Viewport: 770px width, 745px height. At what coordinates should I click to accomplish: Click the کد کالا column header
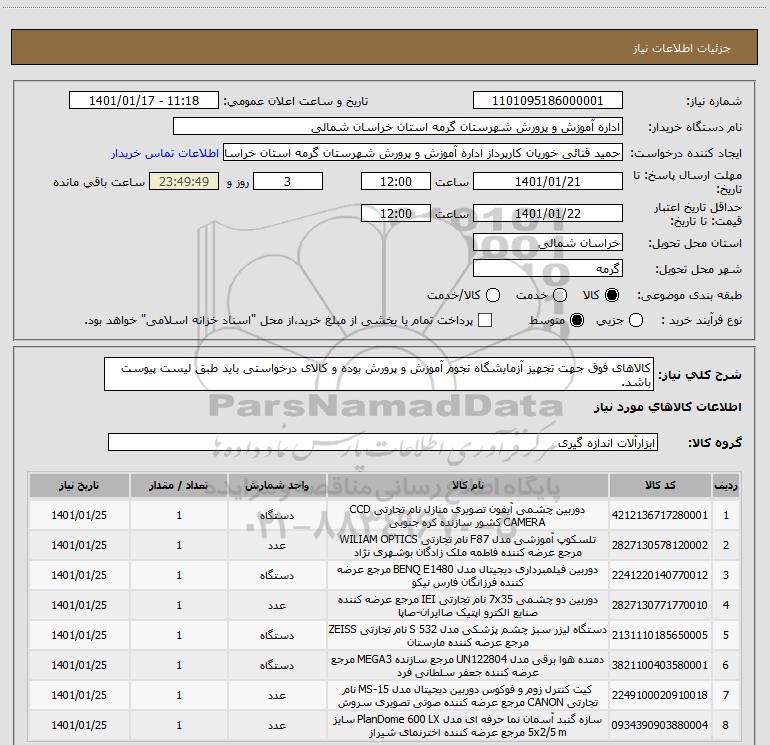pyautogui.click(x=660, y=486)
